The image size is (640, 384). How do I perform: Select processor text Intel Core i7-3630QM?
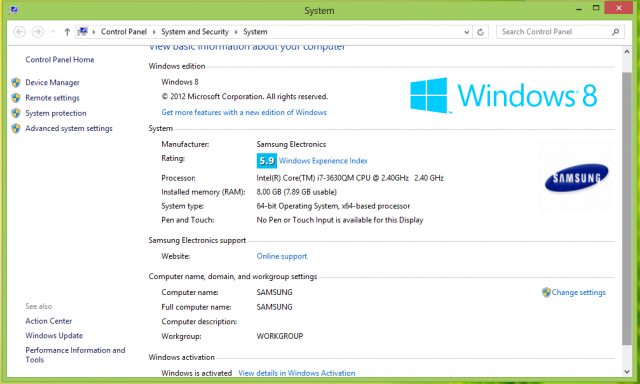coord(350,178)
